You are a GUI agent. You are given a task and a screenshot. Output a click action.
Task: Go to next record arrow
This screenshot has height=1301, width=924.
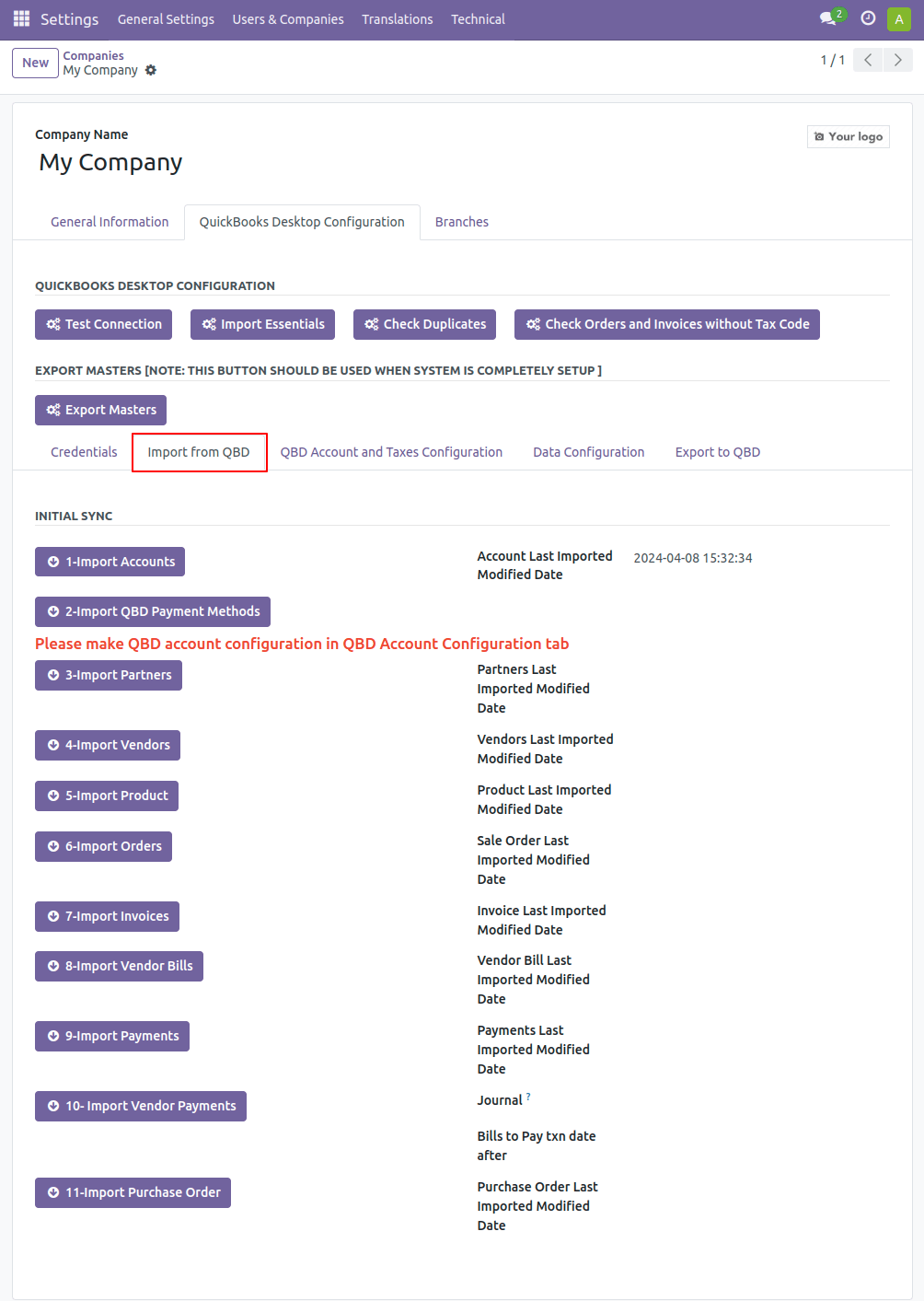coord(898,60)
